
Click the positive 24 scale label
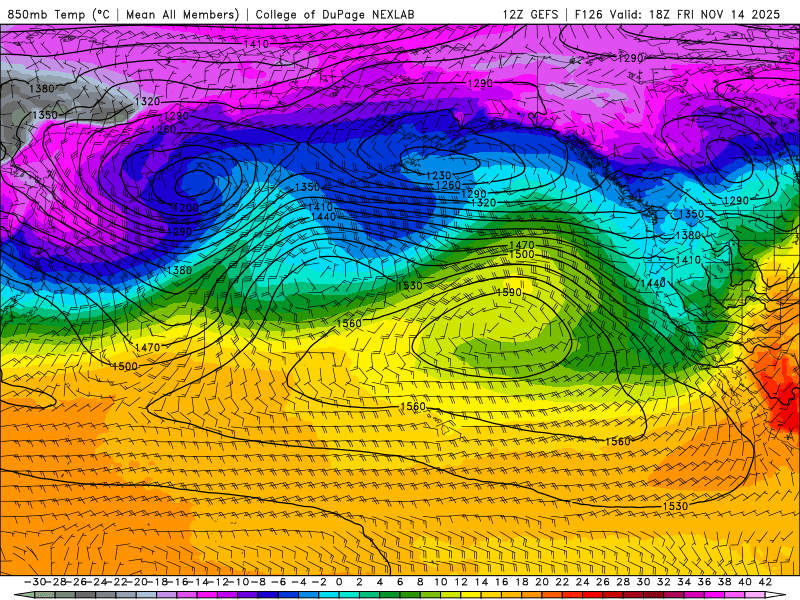coord(583,582)
